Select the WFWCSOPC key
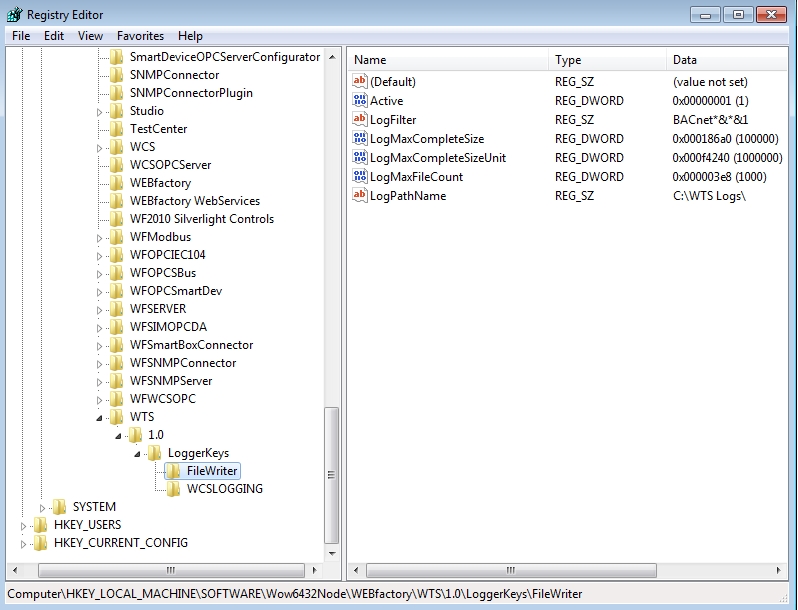The width and height of the screenshot is (798, 610). pos(163,399)
